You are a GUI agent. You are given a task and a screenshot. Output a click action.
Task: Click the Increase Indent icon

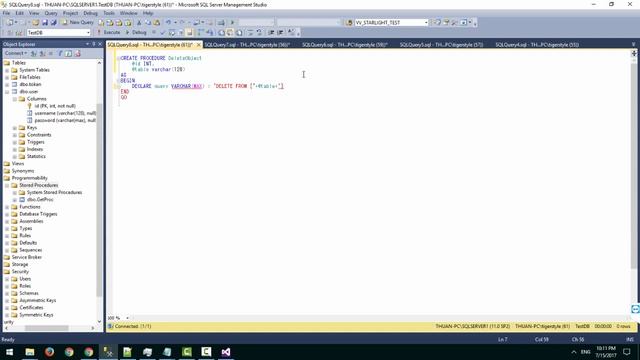tap(280, 32)
